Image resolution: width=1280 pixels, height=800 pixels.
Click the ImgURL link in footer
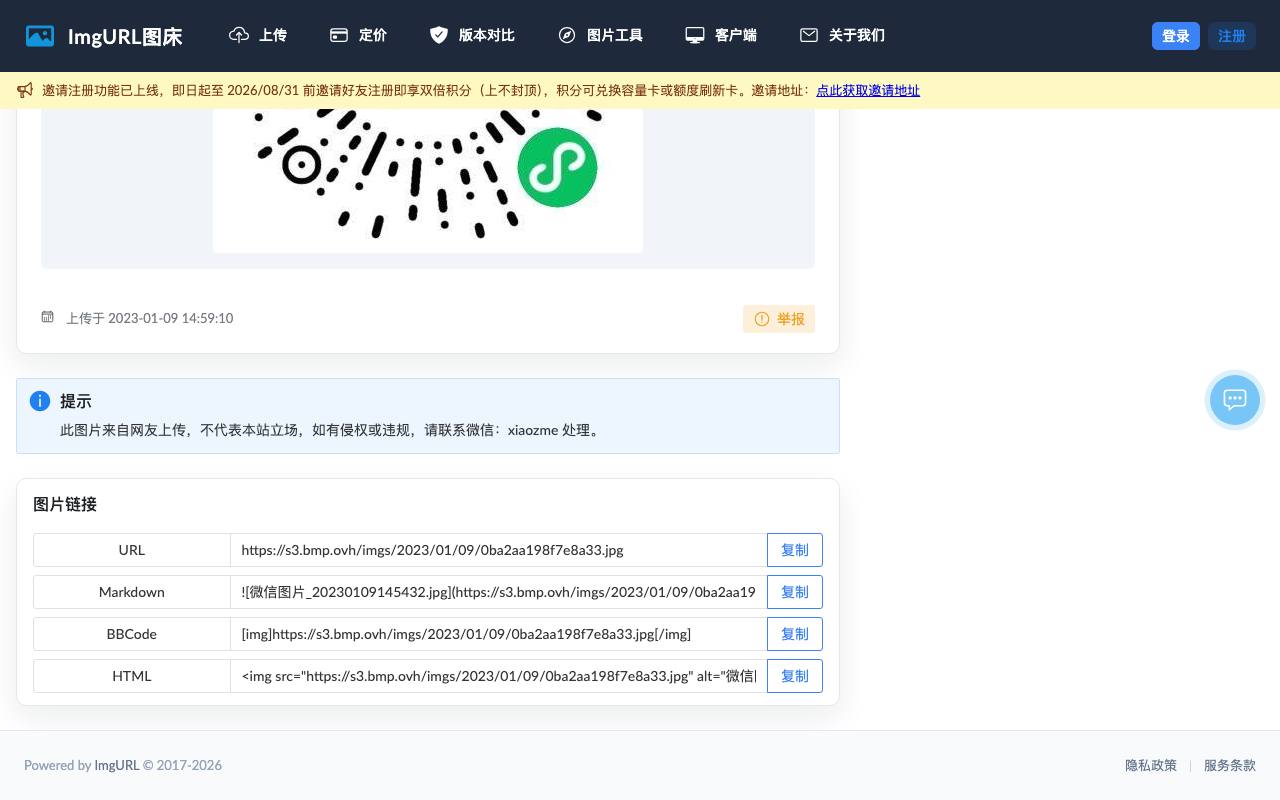pyautogui.click(x=117, y=765)
